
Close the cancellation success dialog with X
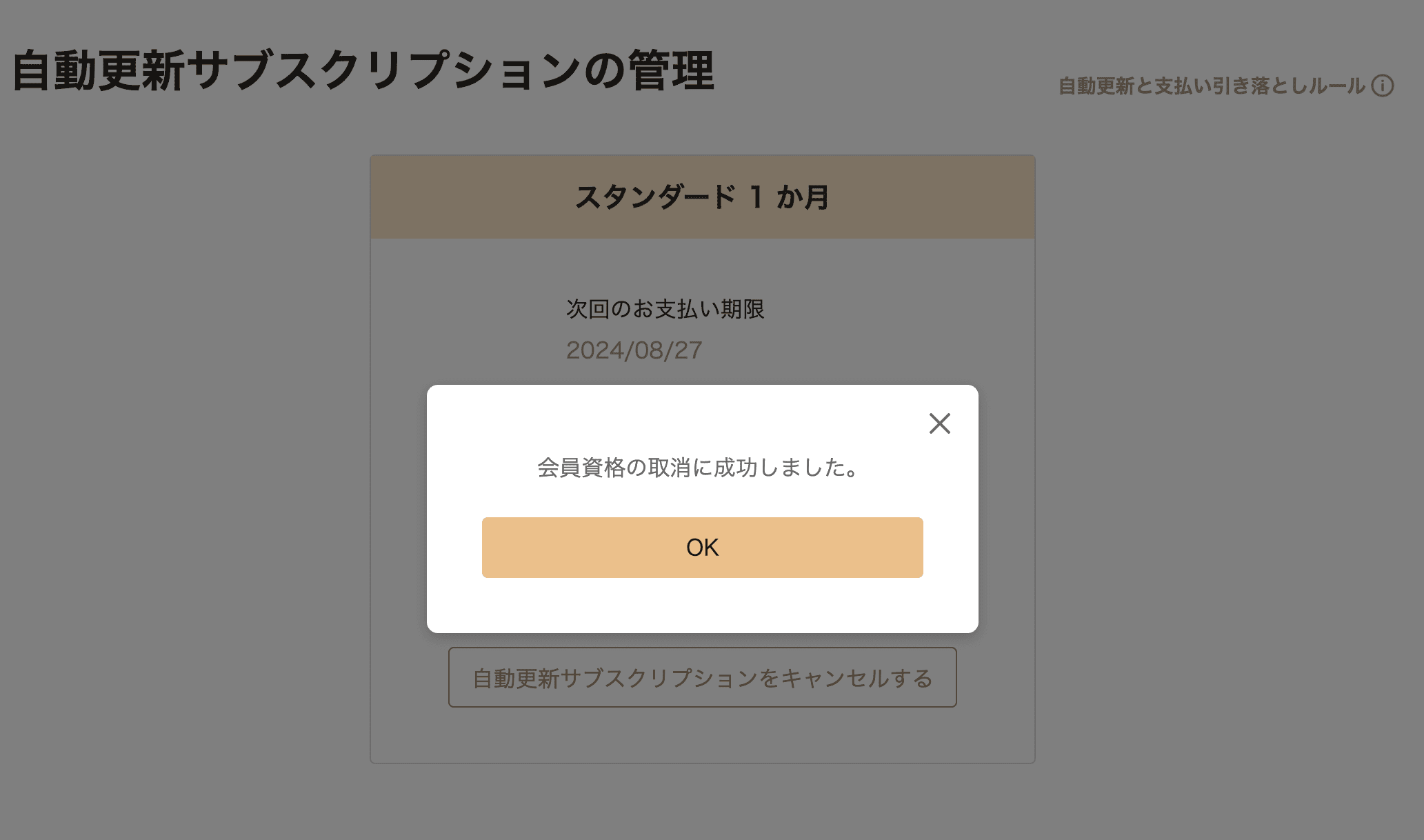(x=939, y=423)
